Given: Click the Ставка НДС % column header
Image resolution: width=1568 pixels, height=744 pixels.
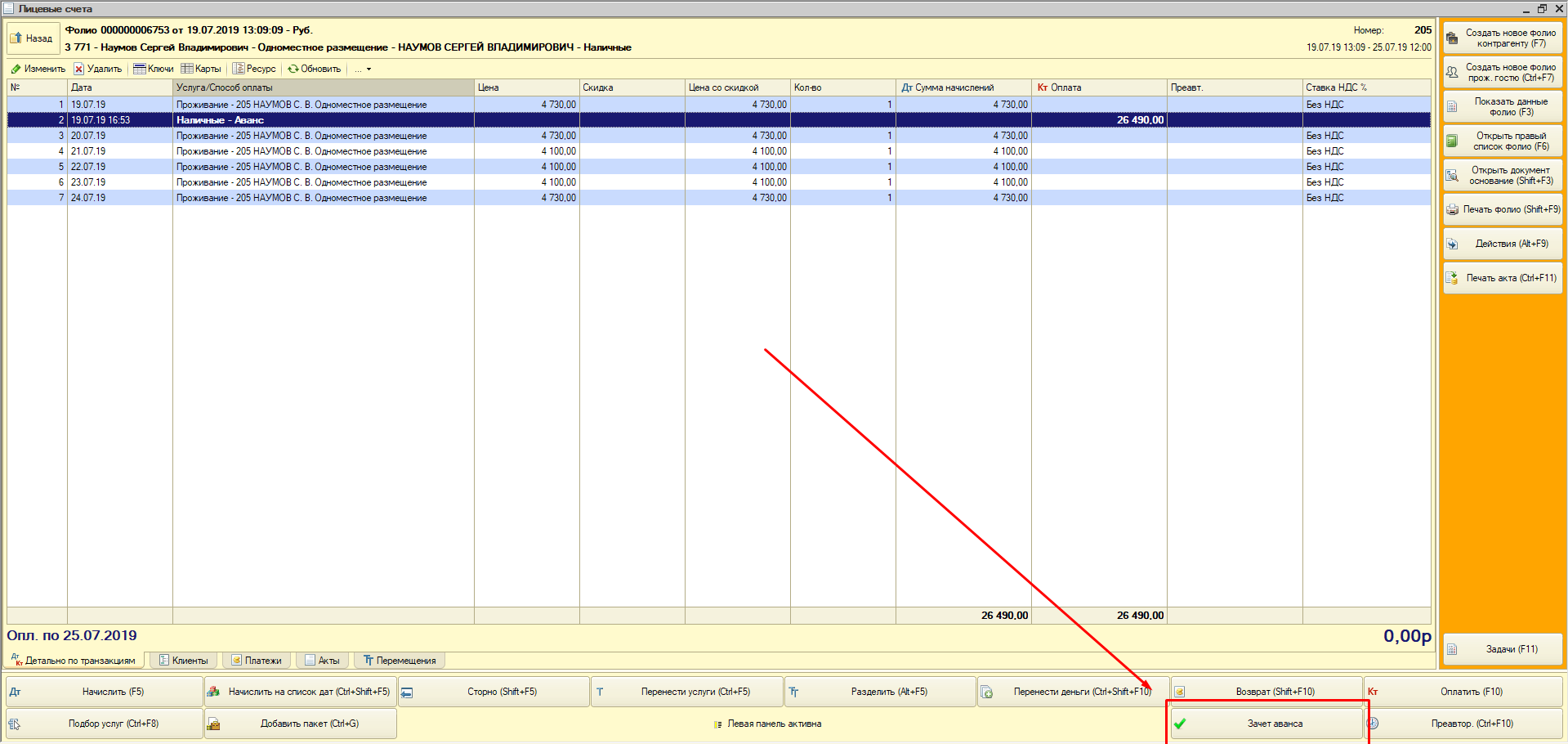Looking at the screenshot, I should tap(1367, 87).
